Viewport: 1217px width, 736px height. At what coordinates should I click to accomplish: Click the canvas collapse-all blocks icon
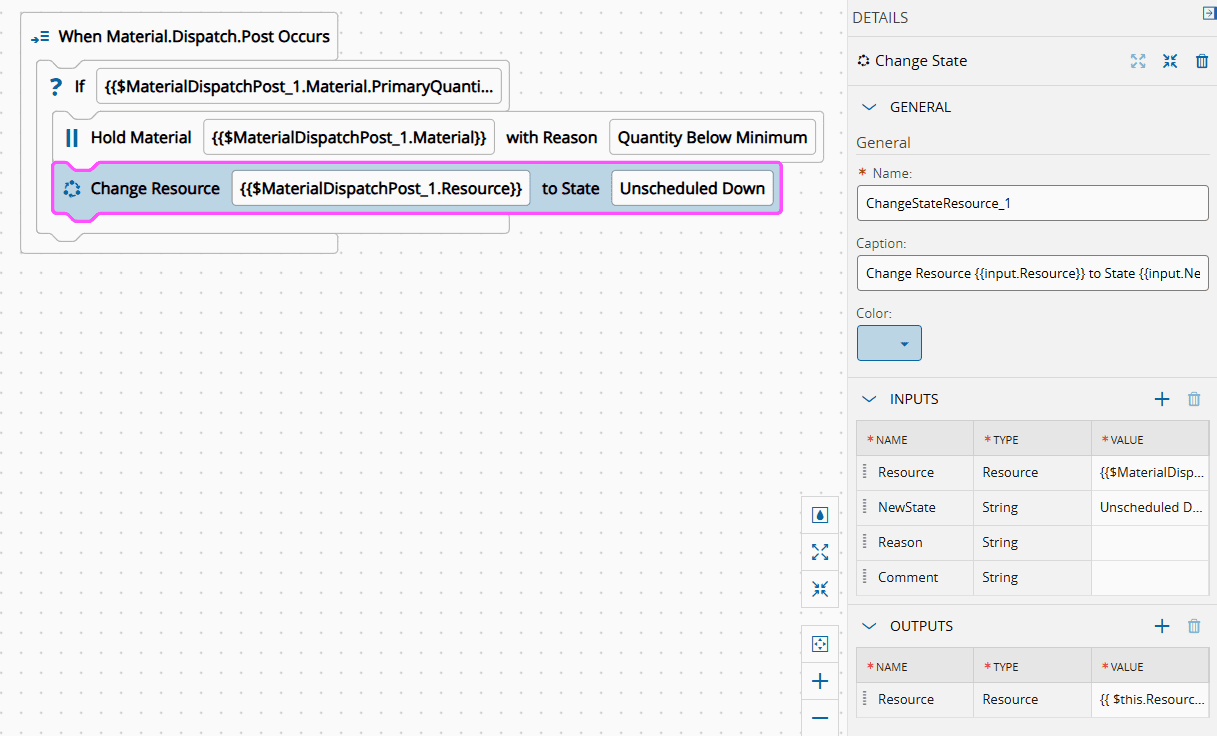pyautogui.click(x=820, y=589)
